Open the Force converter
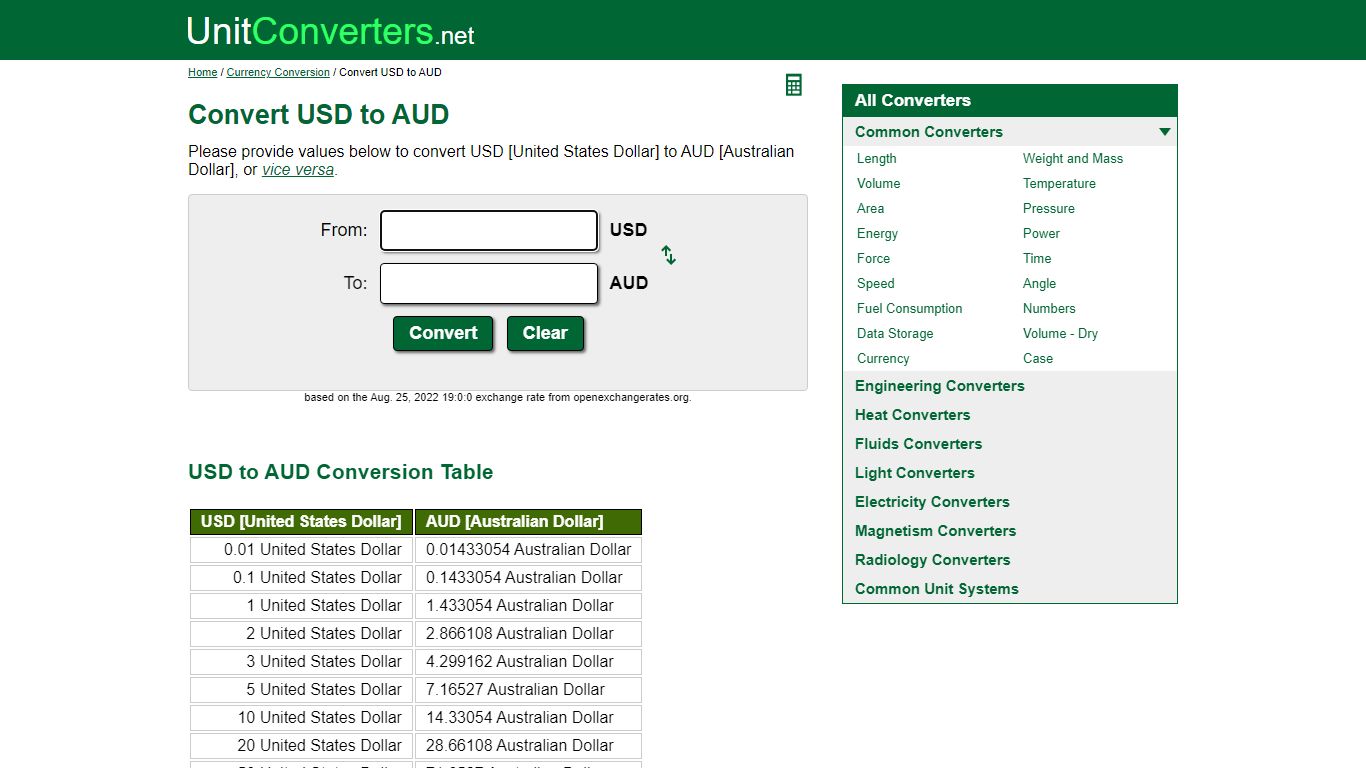Image resolution: width=1366 pixels, height=768 pixels. pos(873,258)
